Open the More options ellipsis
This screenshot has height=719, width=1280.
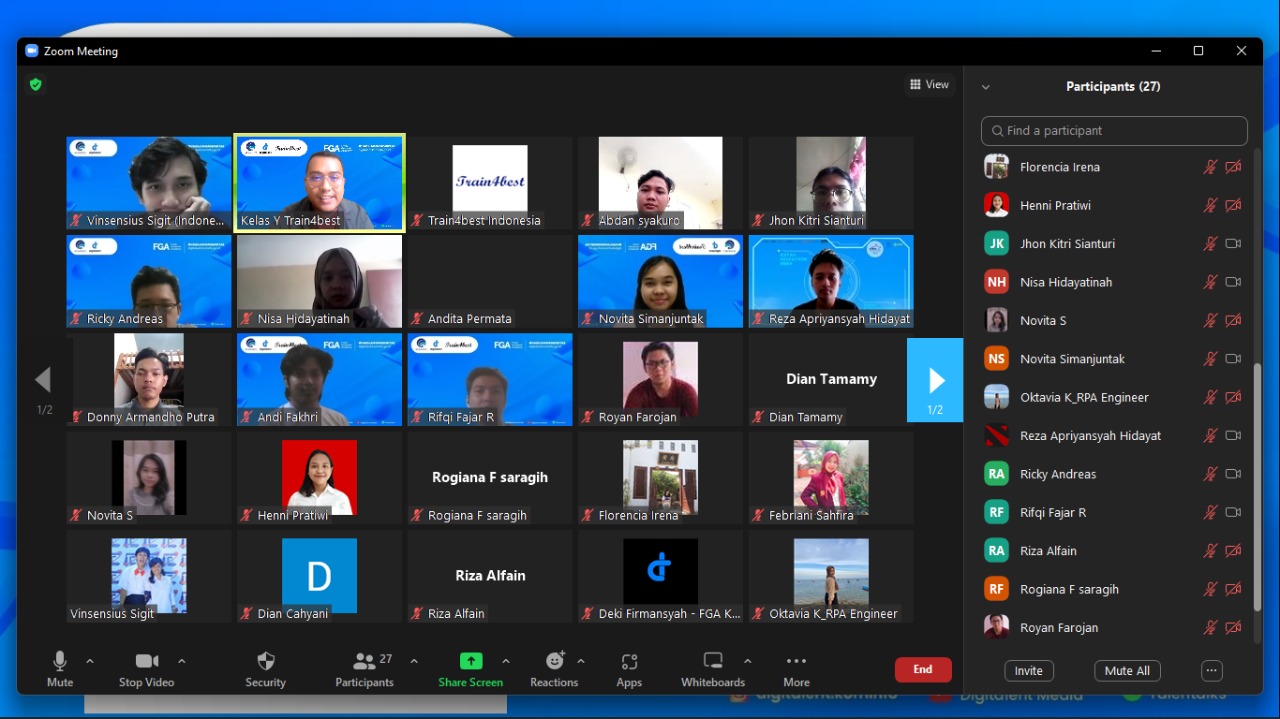(x=796, y=662)
